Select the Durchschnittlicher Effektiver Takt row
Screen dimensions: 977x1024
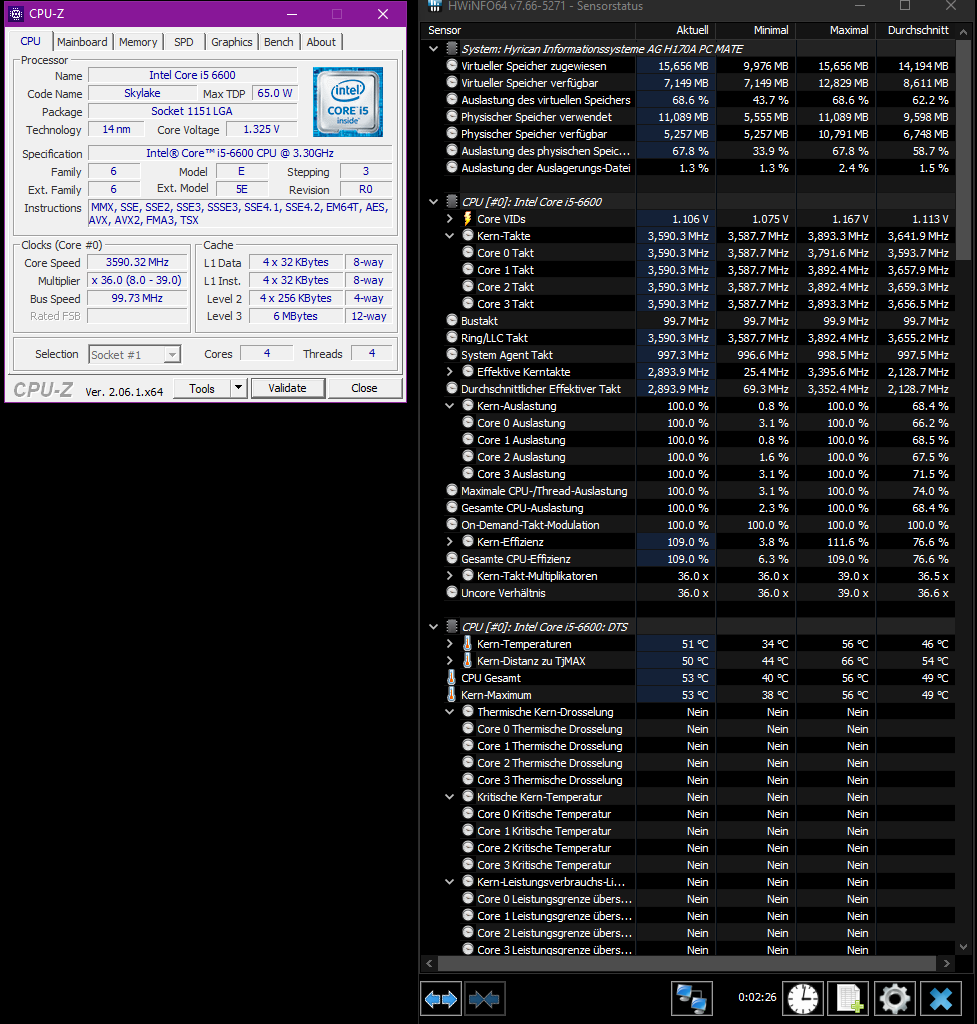point(688,389)
